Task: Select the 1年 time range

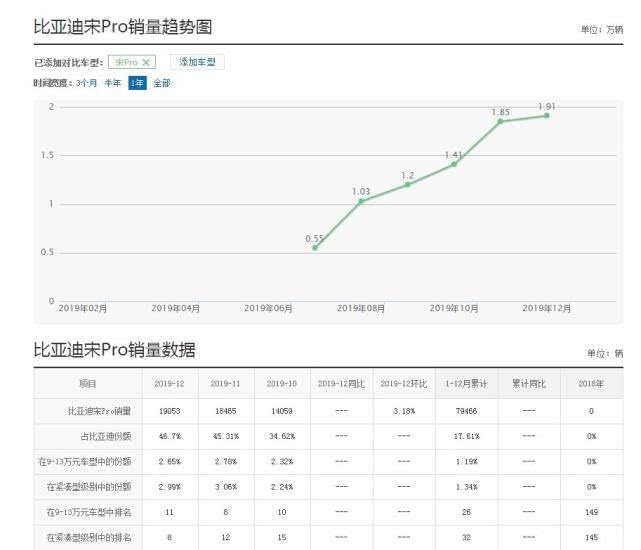Action: coord(137,83)
